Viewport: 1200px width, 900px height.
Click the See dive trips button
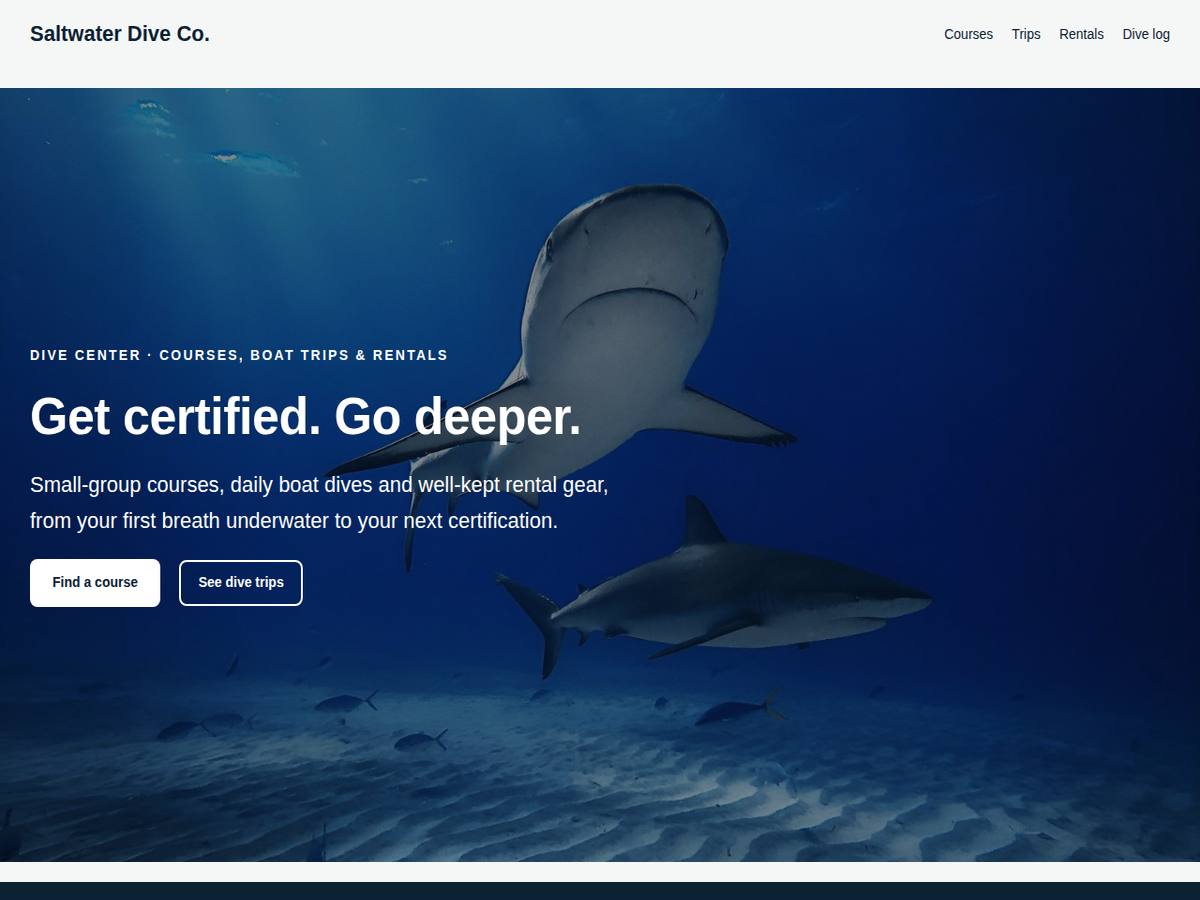pyautogui.click(x=241, y=583)
